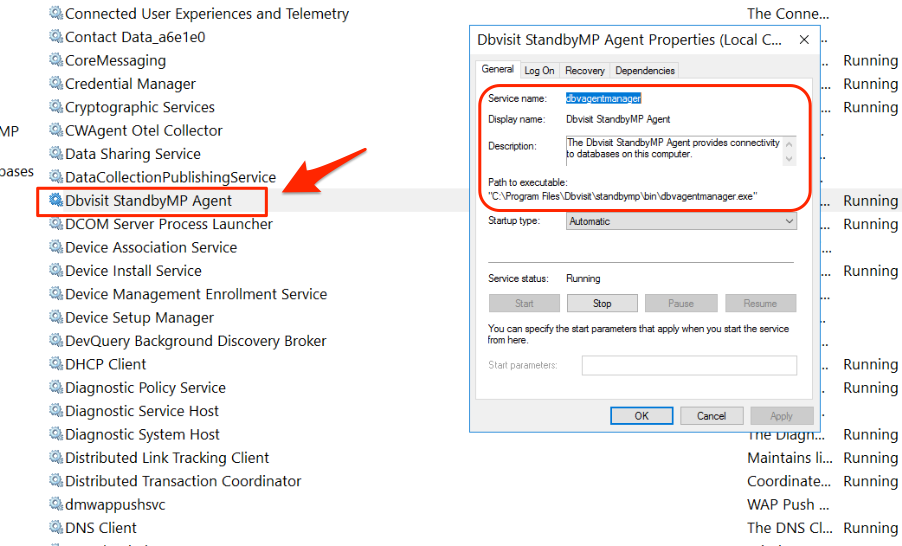Click the Start parameters input field
902x546 pixels.
coord(689,366)
